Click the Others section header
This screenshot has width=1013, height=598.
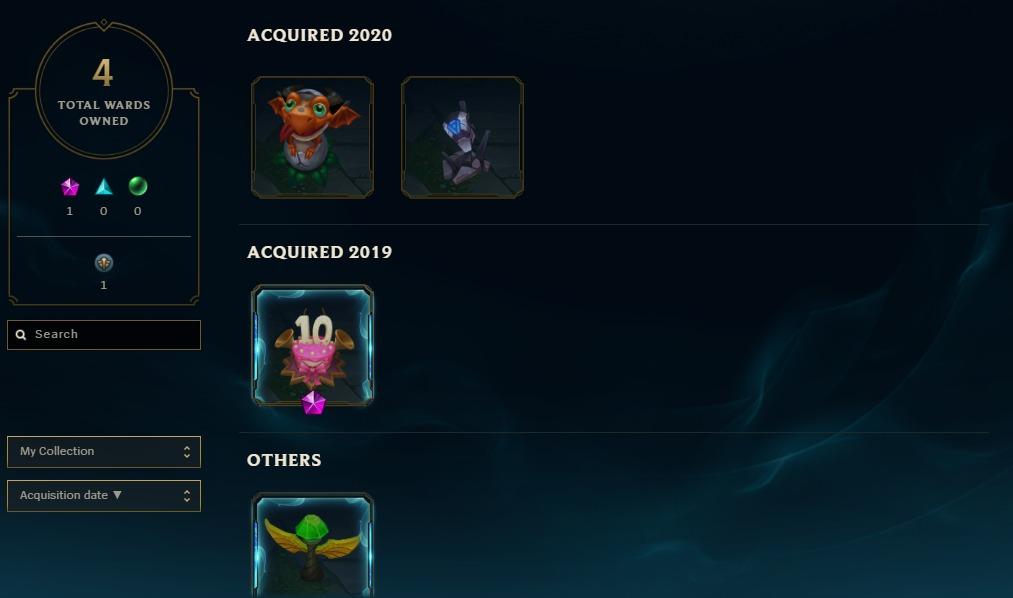point(284,460)
